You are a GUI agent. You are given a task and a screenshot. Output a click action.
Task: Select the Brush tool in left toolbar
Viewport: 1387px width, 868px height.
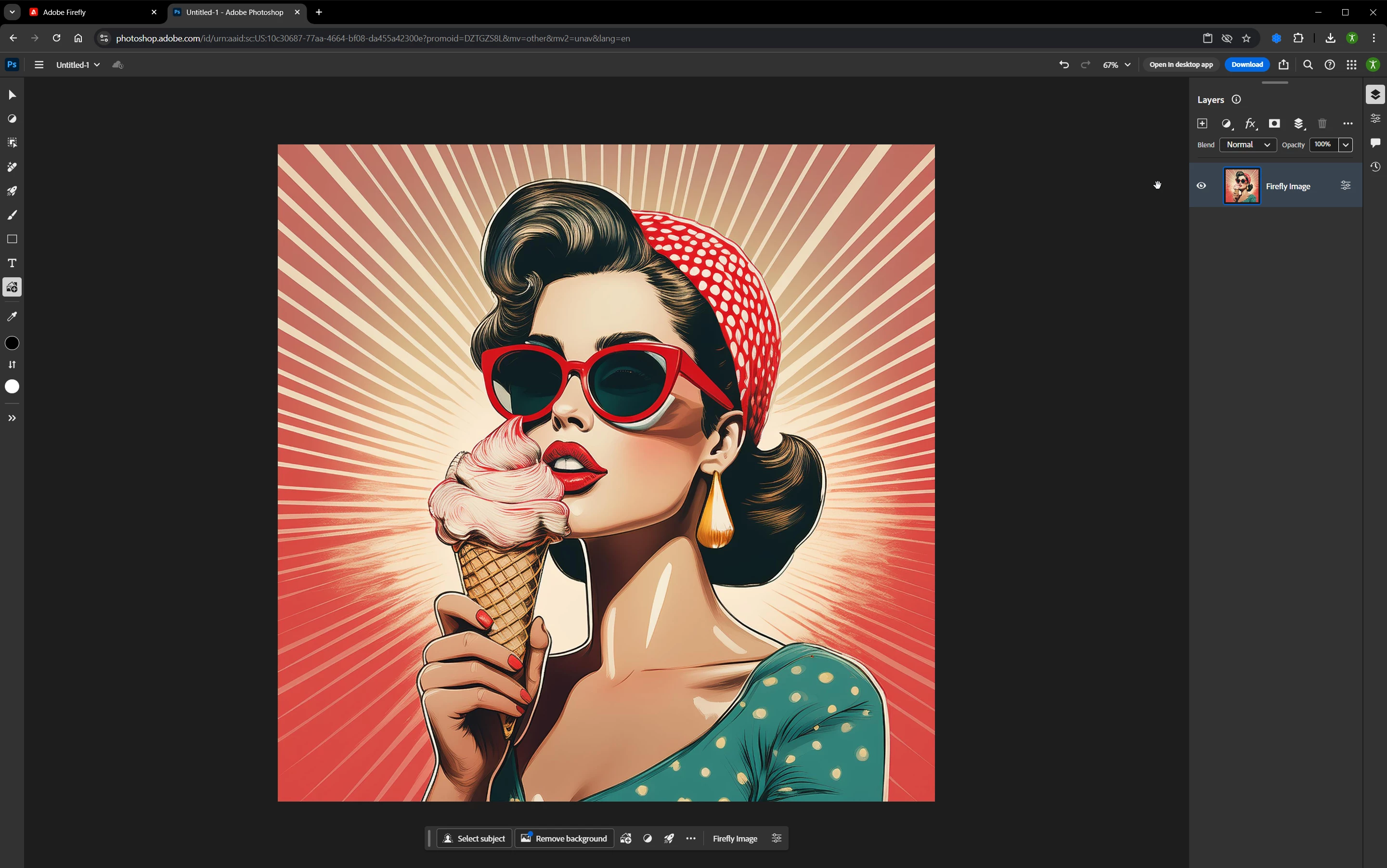[12, 215]
